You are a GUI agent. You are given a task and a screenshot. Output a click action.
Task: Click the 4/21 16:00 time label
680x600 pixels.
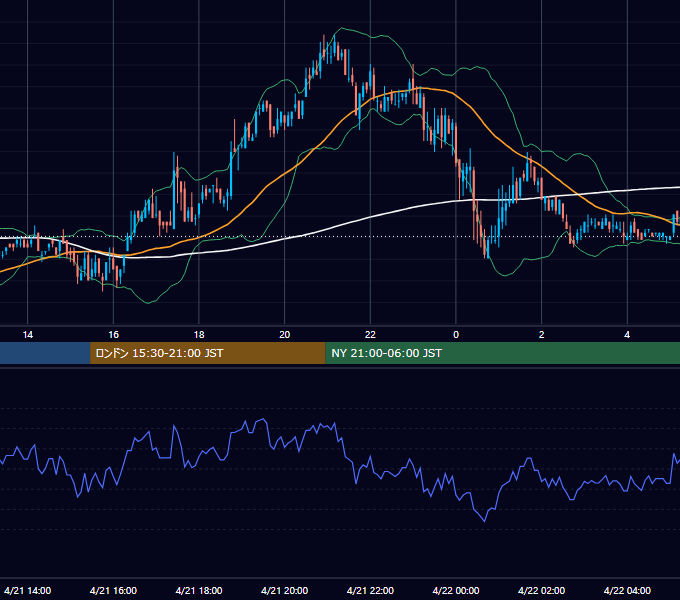pos(113,590)
